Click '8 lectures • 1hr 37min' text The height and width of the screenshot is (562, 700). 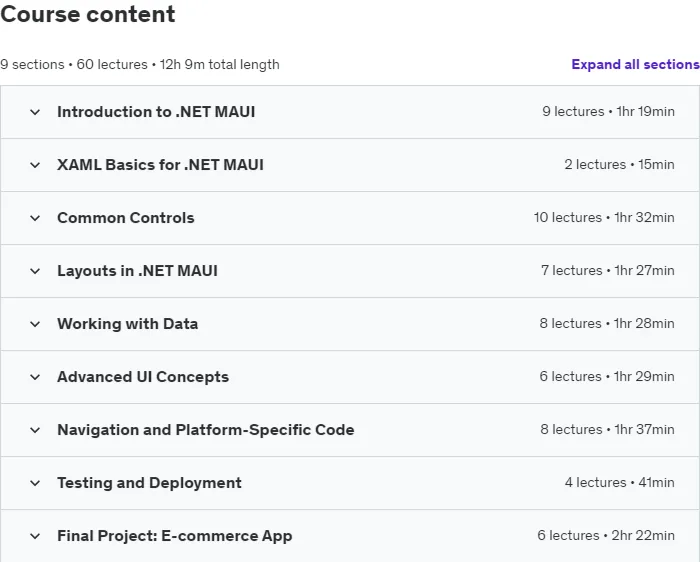coord(608,429)
